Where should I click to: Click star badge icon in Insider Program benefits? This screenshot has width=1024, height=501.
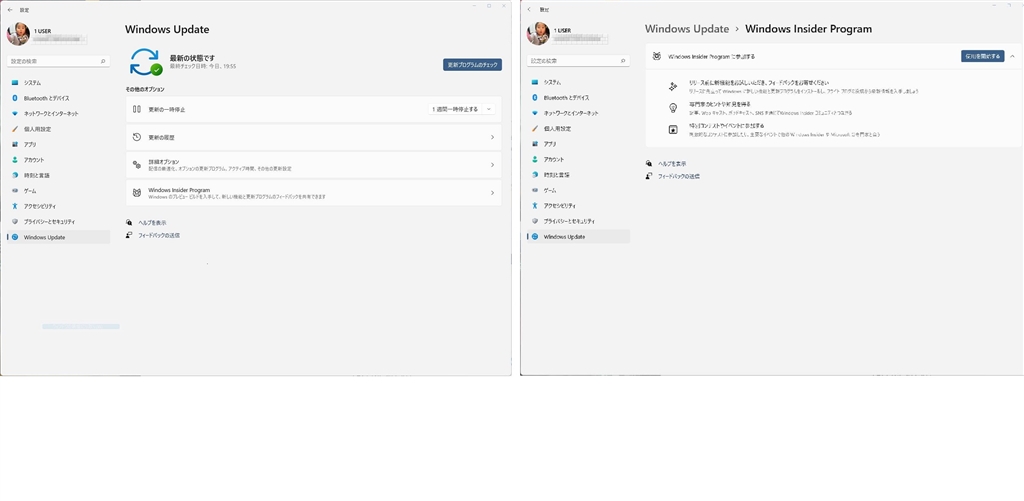click(x=673, y=129)
